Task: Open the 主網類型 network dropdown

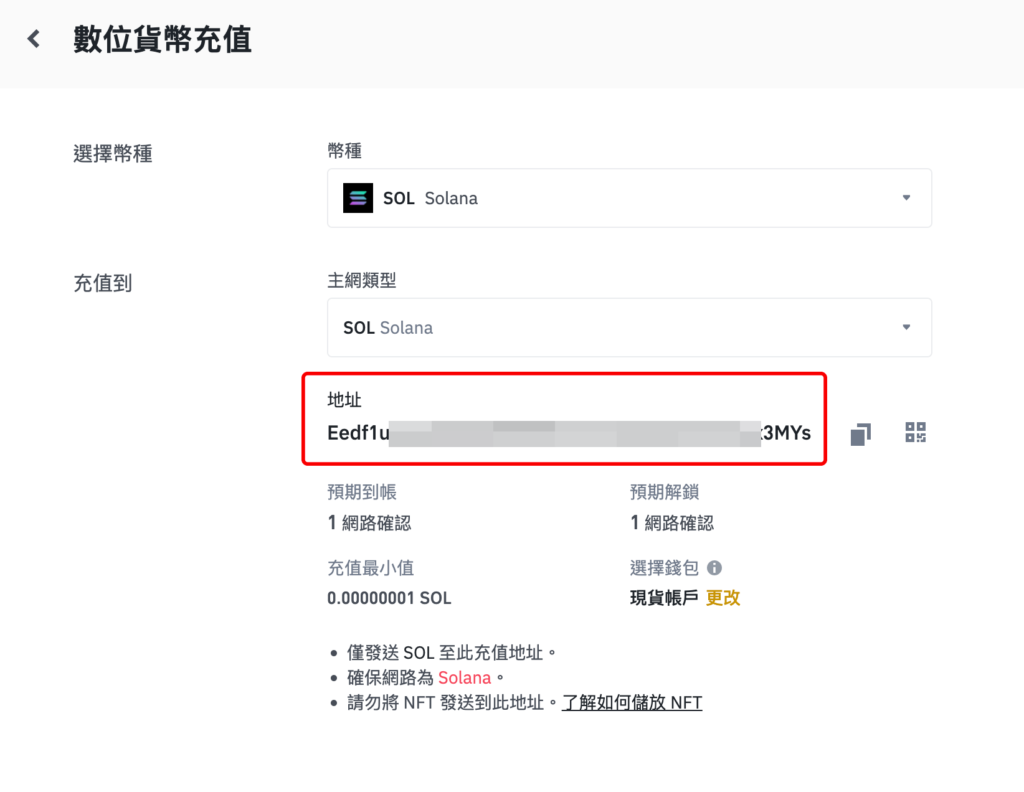Action: [629, 328]
